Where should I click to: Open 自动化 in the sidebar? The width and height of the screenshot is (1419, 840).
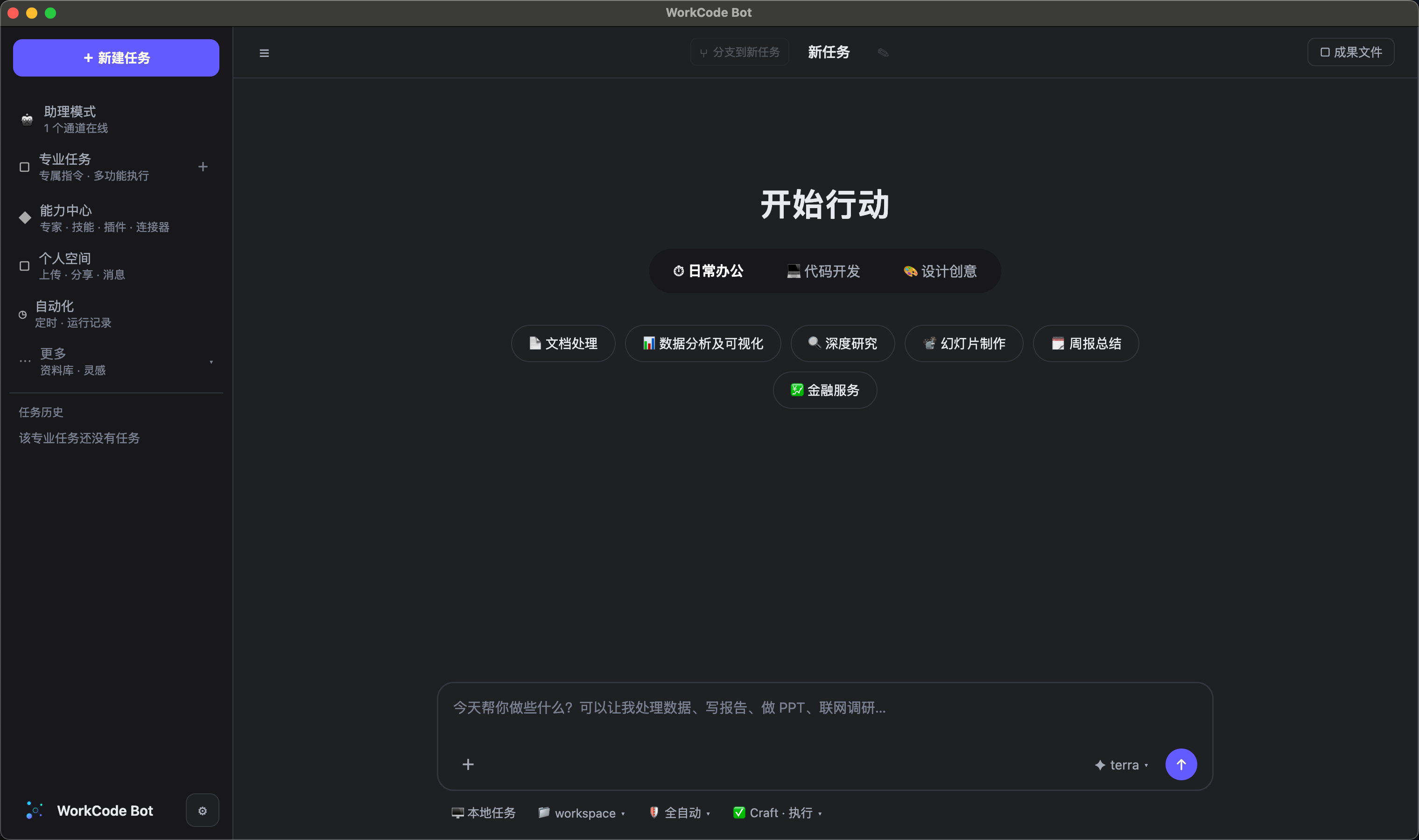click(116, 314)
